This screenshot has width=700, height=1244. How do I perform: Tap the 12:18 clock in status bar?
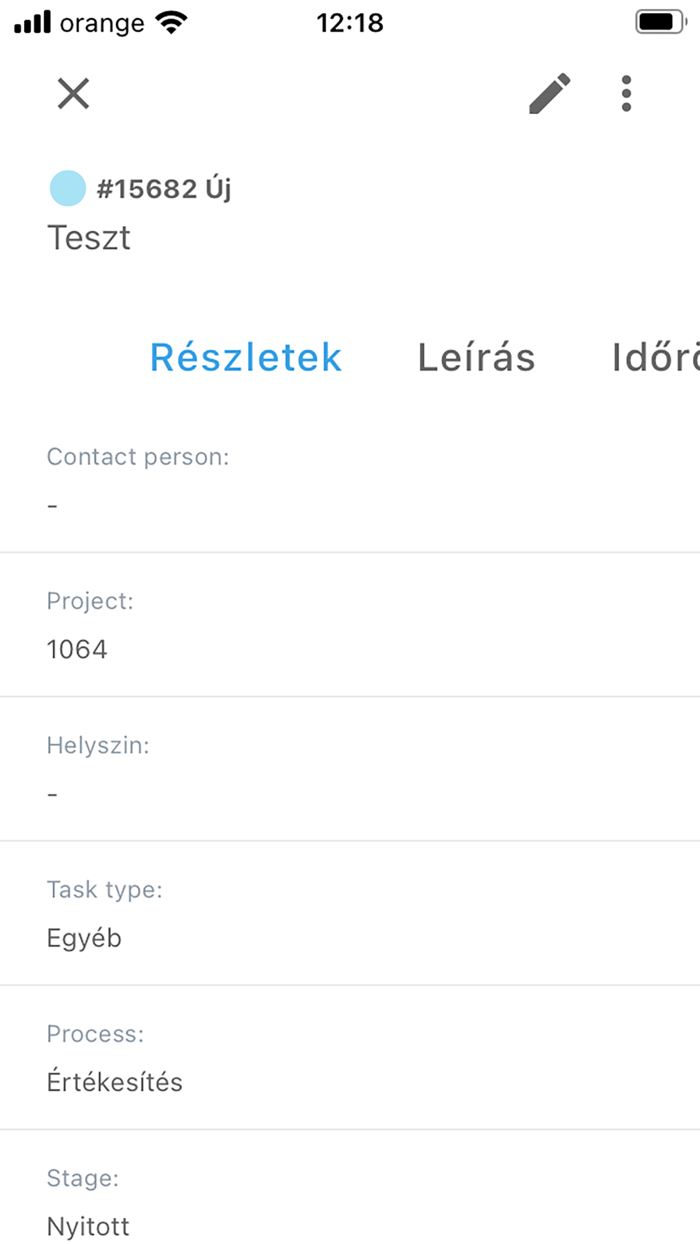350,23
